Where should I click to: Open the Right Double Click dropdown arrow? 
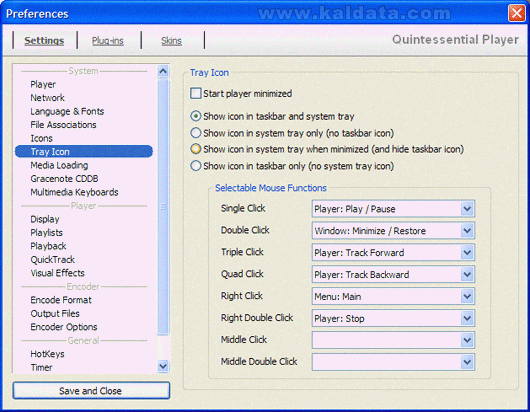tap(467, 318)
